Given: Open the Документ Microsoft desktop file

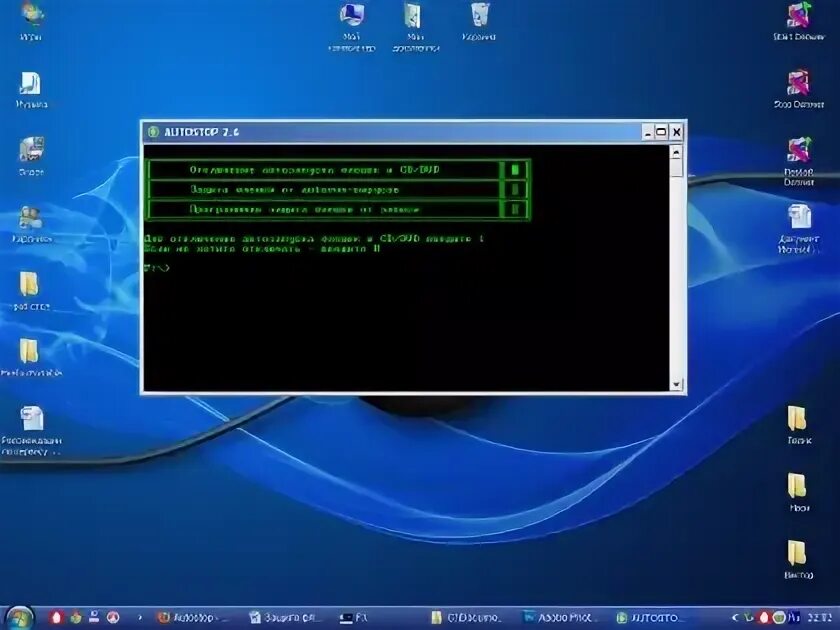Looking at the screenshot, I should pyautogui.click(x=798, y=228).
